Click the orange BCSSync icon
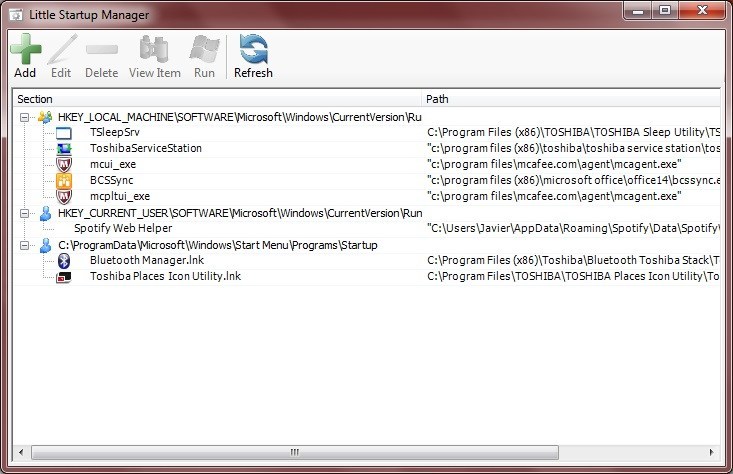Image resolution: width=733 pixels, height=474 pixels. tap(64, 180)
